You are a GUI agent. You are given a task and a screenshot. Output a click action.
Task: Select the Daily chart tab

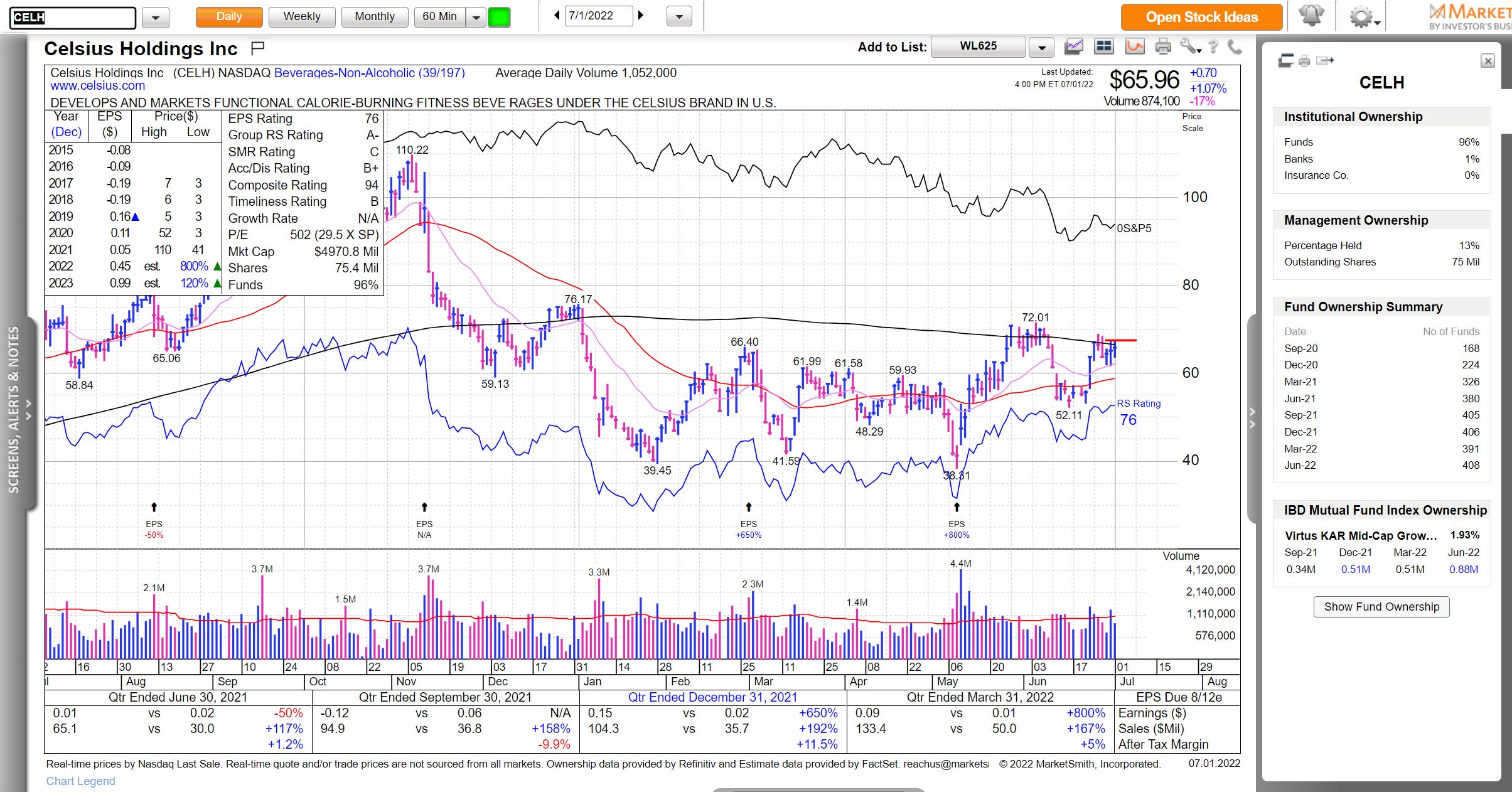coord(229,17)
